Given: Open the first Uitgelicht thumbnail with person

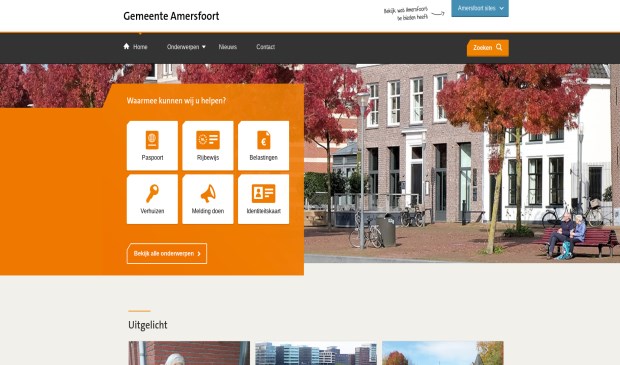Looking at the screenshot, I should [x=189, y=353].
